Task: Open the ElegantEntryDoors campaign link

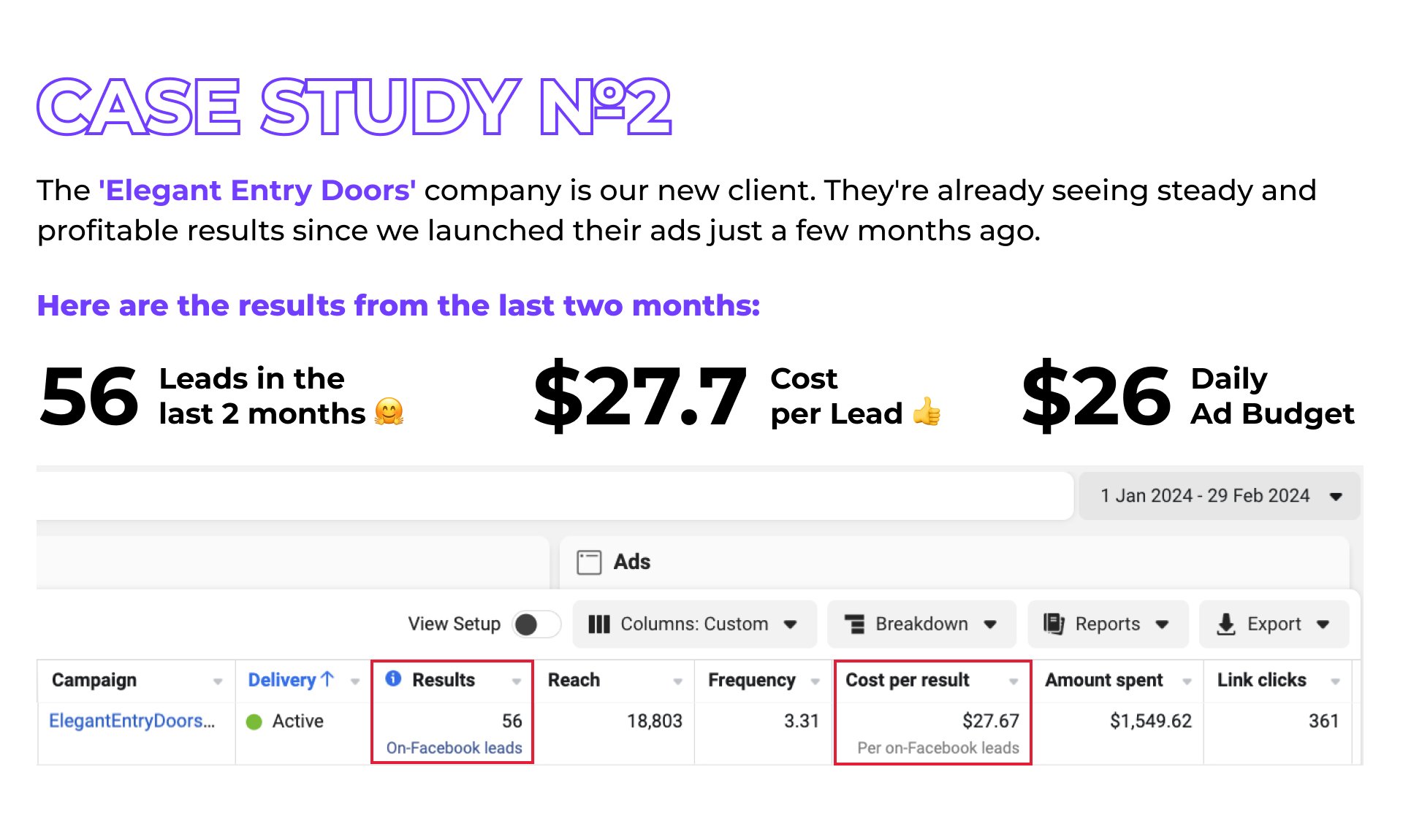Action: [132, 721]
